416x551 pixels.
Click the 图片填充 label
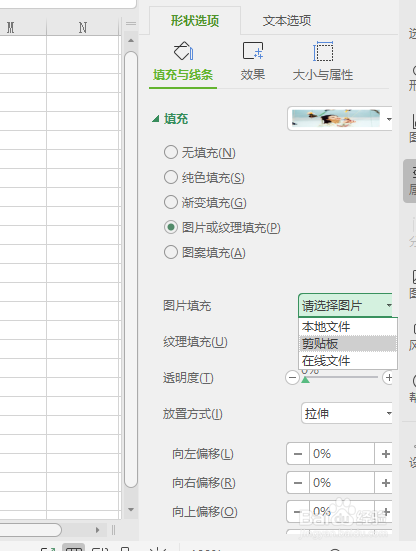[x=187, y=306]
